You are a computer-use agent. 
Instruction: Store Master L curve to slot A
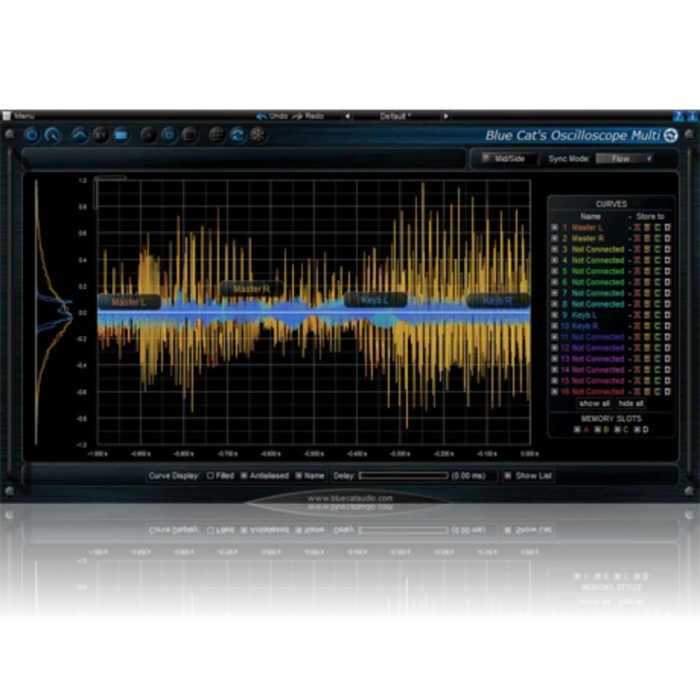(x=637, y=228)
